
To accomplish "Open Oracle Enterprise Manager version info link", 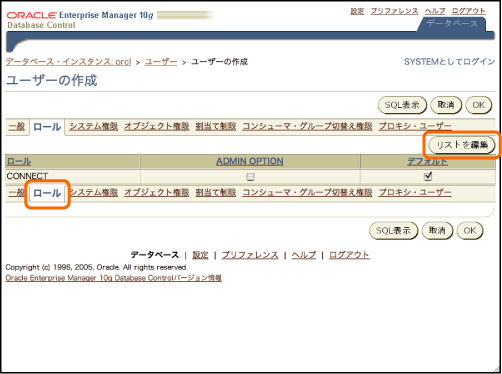I will pyautogui.click(x=113, y=278).
